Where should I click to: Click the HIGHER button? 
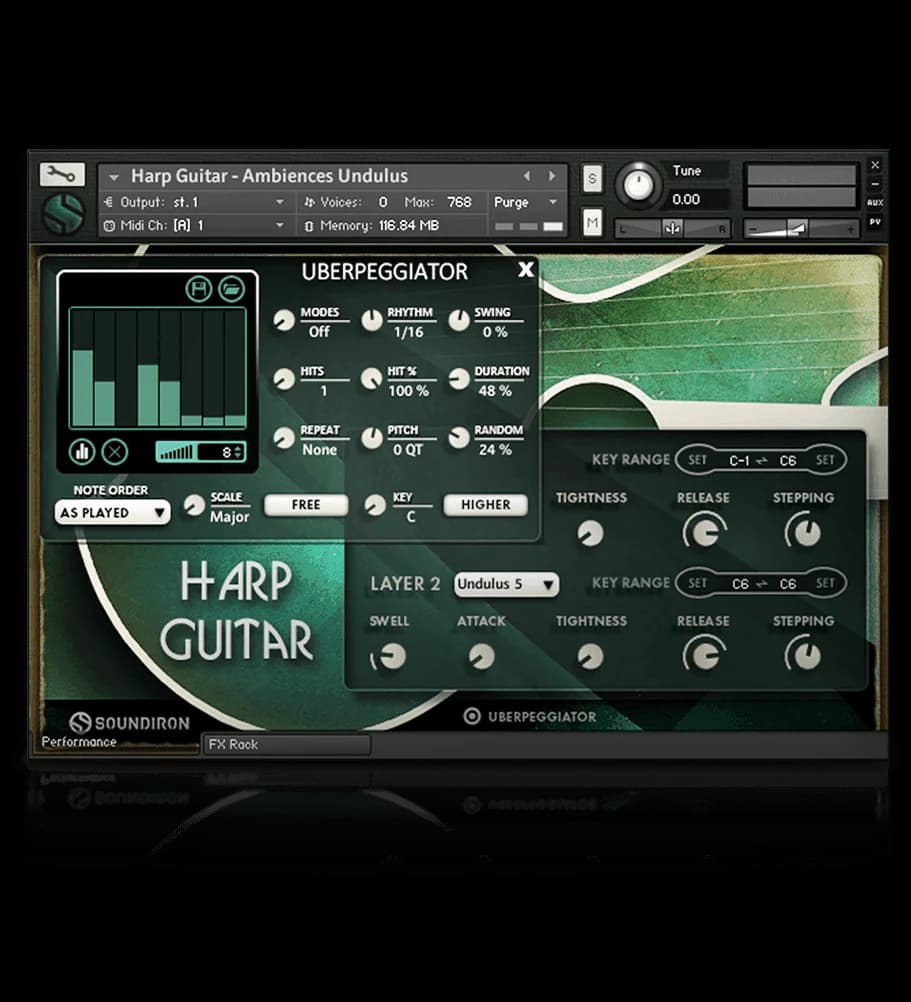(485, 505)
